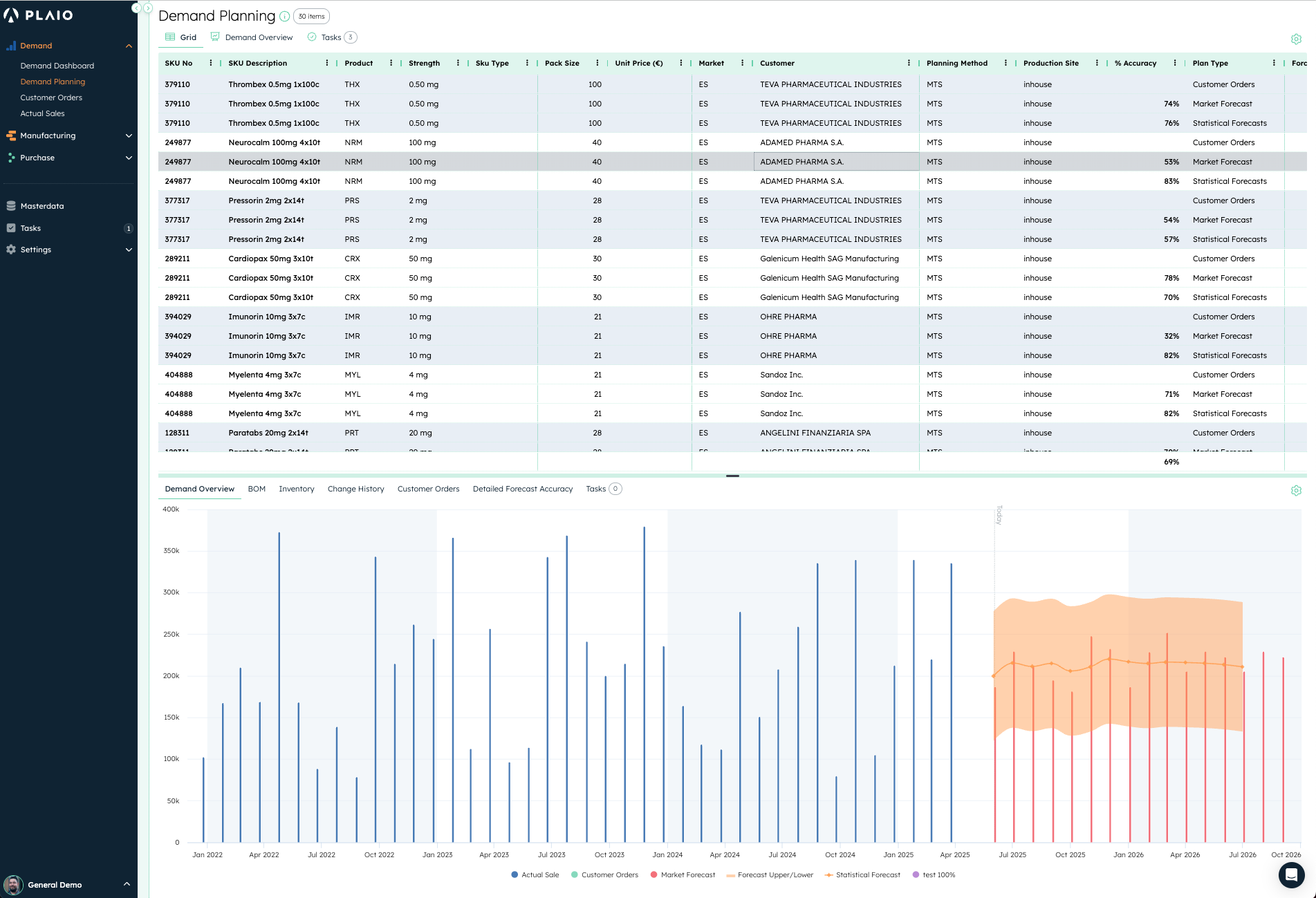Open the chat support bubble icon
The height and width of the screenshot is (898, 1316).
coord(1290,875)
